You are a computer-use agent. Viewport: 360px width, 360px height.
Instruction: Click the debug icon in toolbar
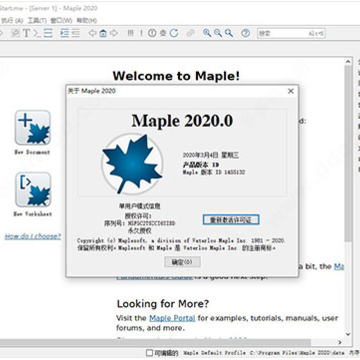[x=163, y=33]
